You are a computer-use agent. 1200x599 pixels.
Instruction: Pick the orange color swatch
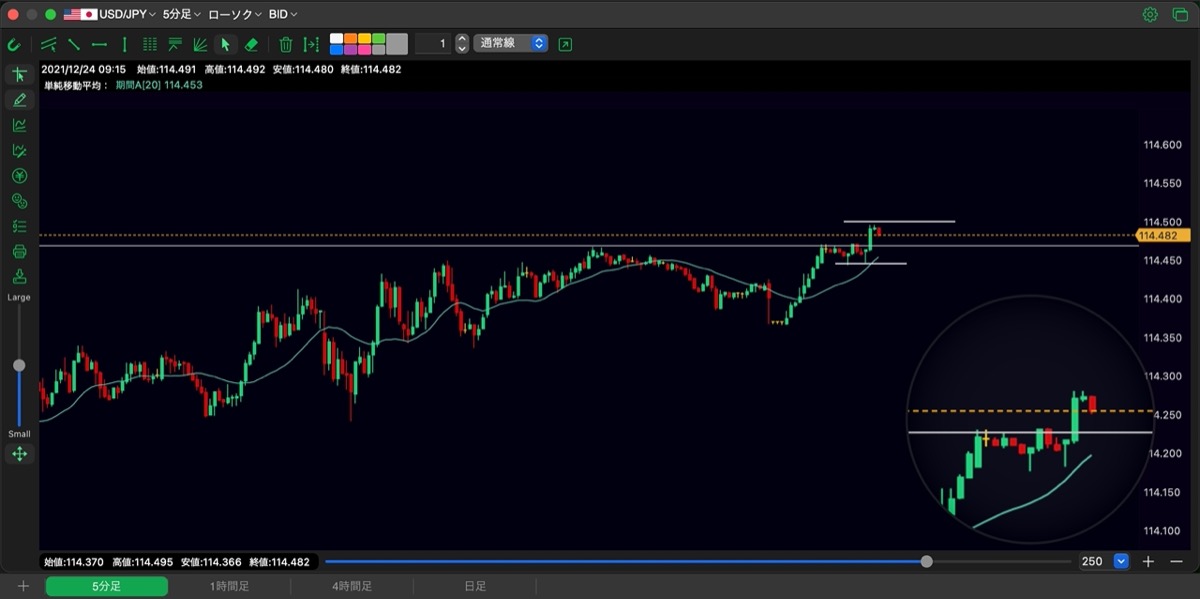coord(350,39)
